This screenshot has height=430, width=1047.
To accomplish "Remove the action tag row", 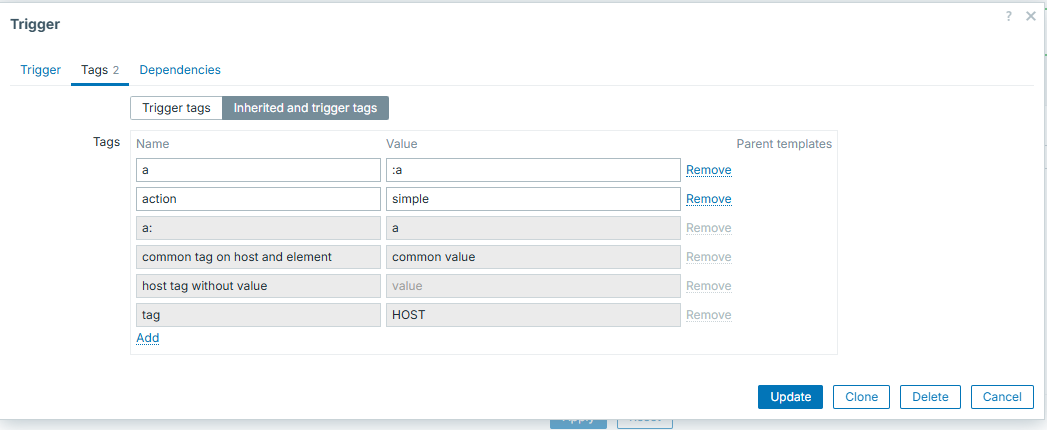I will 708,199.
